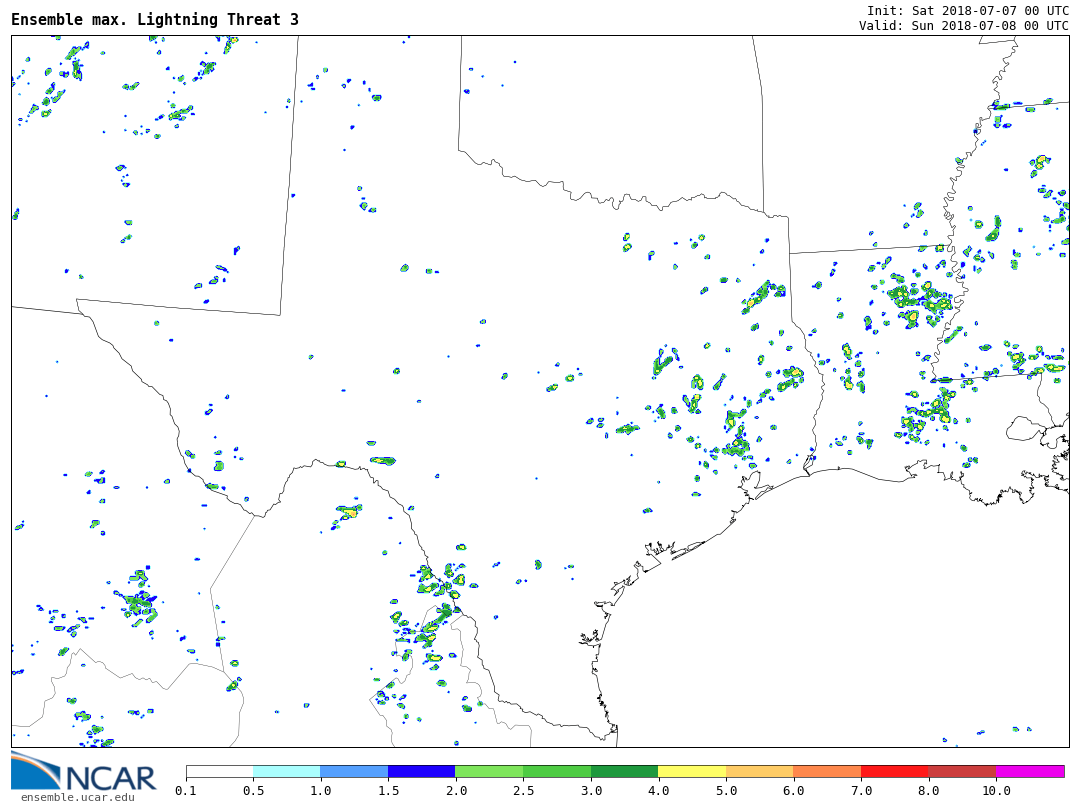Choose the magenta above-10.0 swatch
Screen dimensions: 1080x810
1030,771
